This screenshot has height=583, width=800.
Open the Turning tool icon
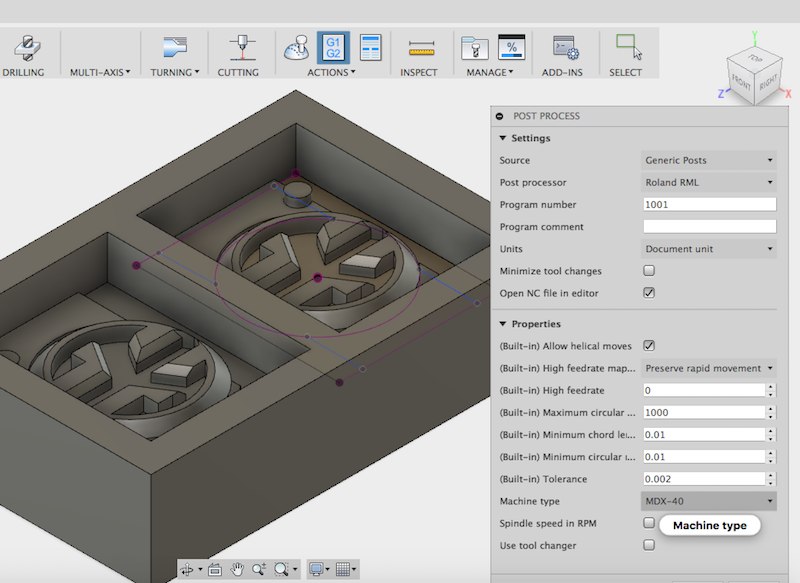pos(175,47)
